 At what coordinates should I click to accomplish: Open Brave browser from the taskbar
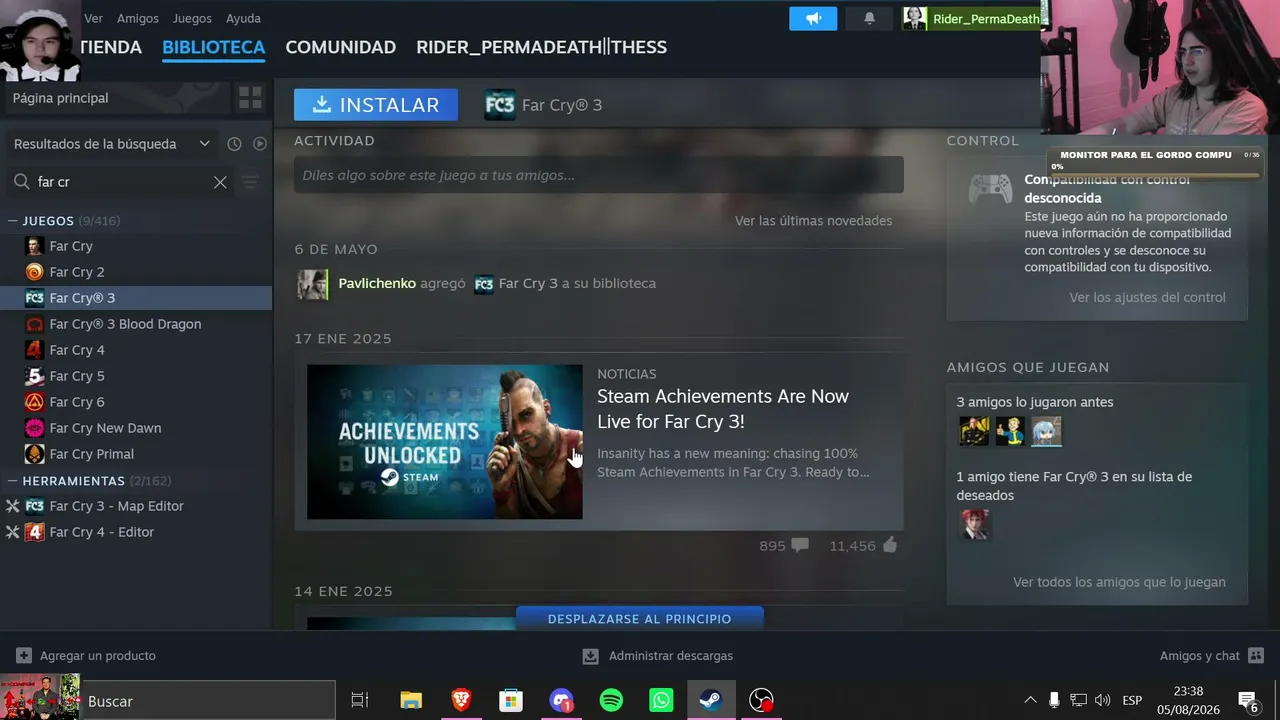tap(461, 701)
